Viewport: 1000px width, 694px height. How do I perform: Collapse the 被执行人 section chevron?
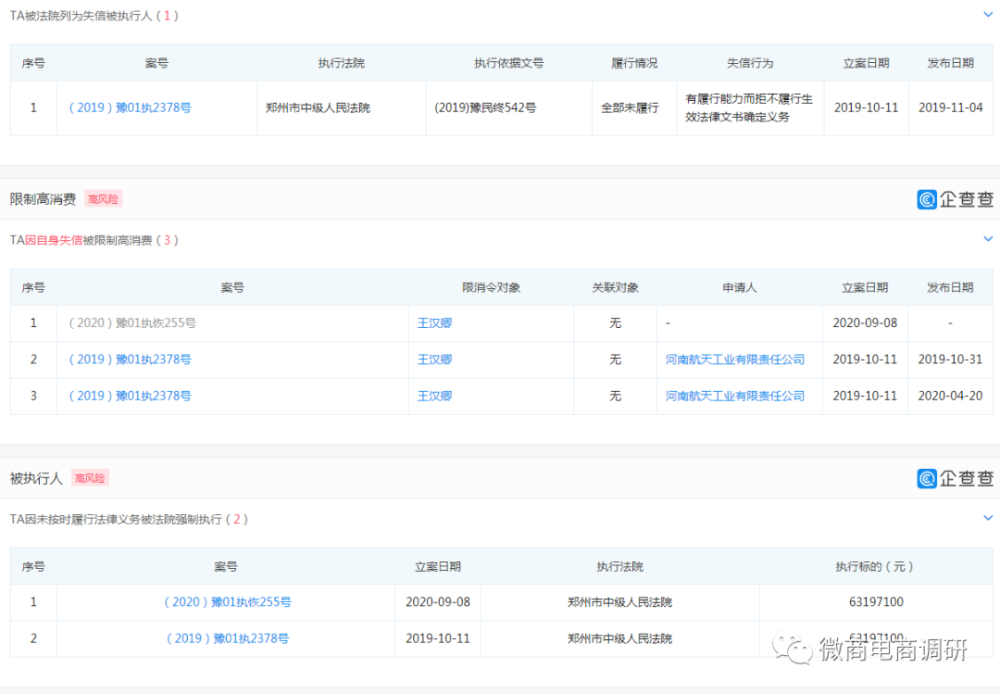989,519
